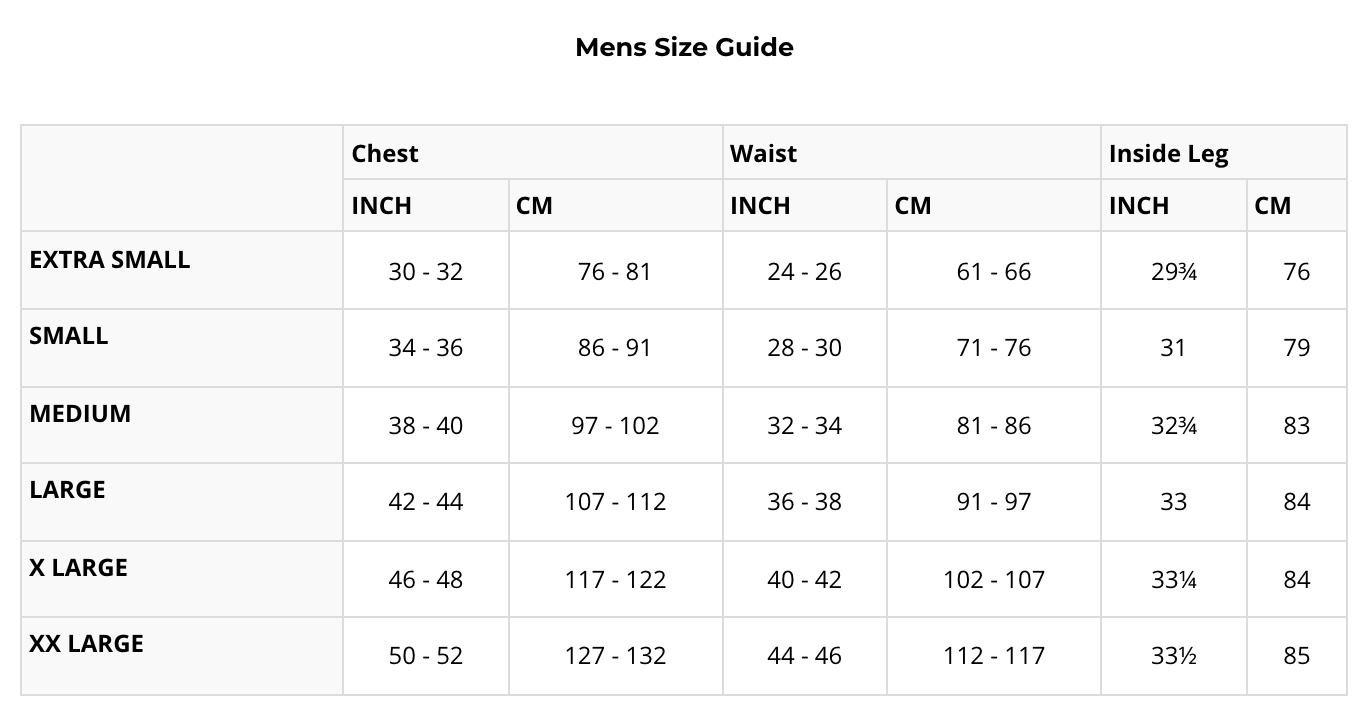This screenshot has width=1368, height=716.
Task: Click the SMALL row label
Action: click(x=68, y=335)
